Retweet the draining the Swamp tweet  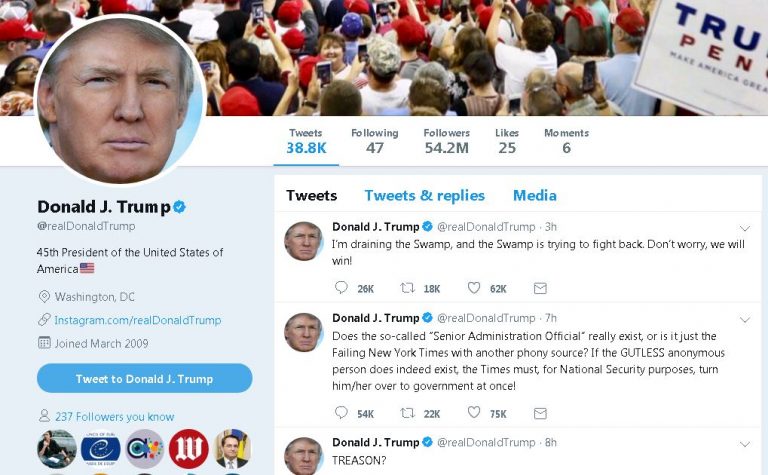pyautogui.click(x=408, y=288)
